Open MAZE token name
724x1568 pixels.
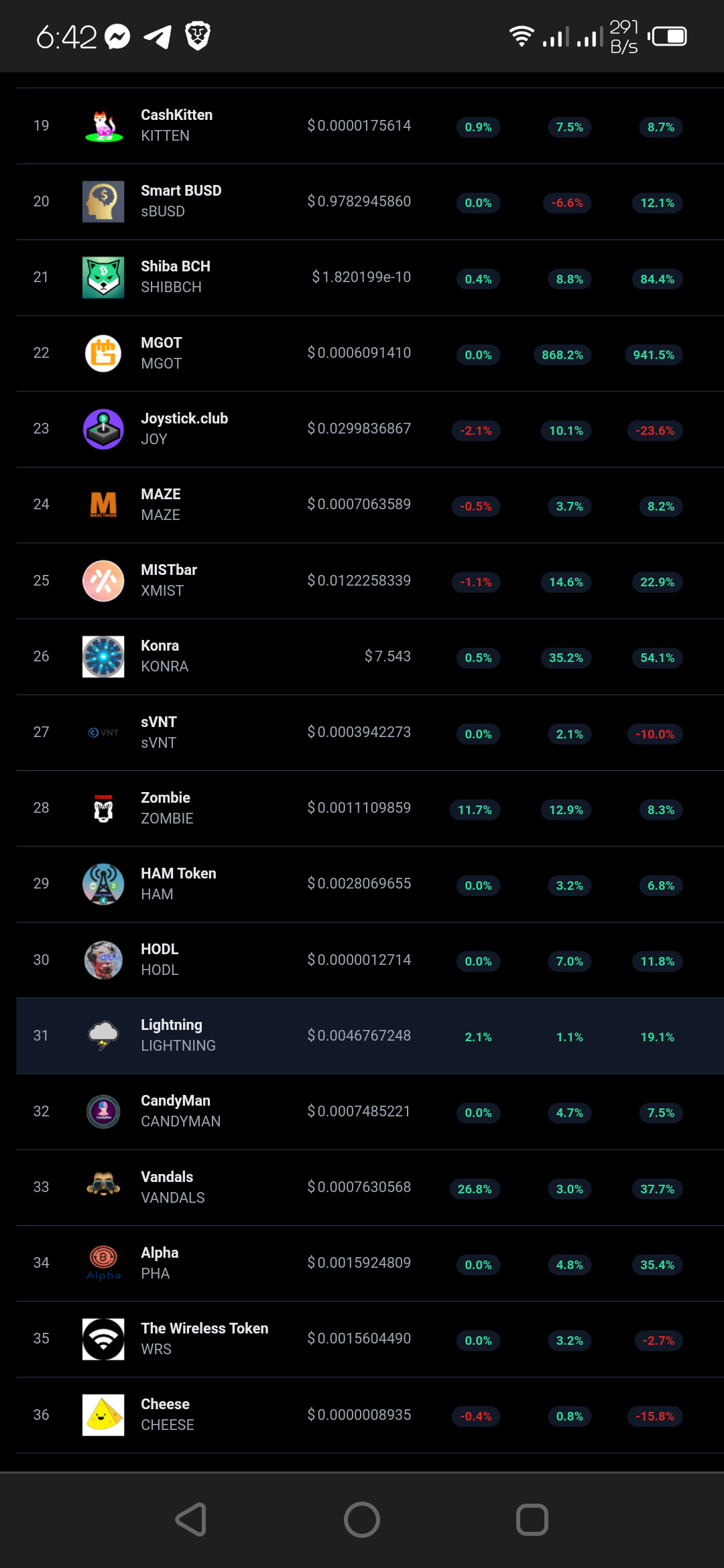[161, 495]
